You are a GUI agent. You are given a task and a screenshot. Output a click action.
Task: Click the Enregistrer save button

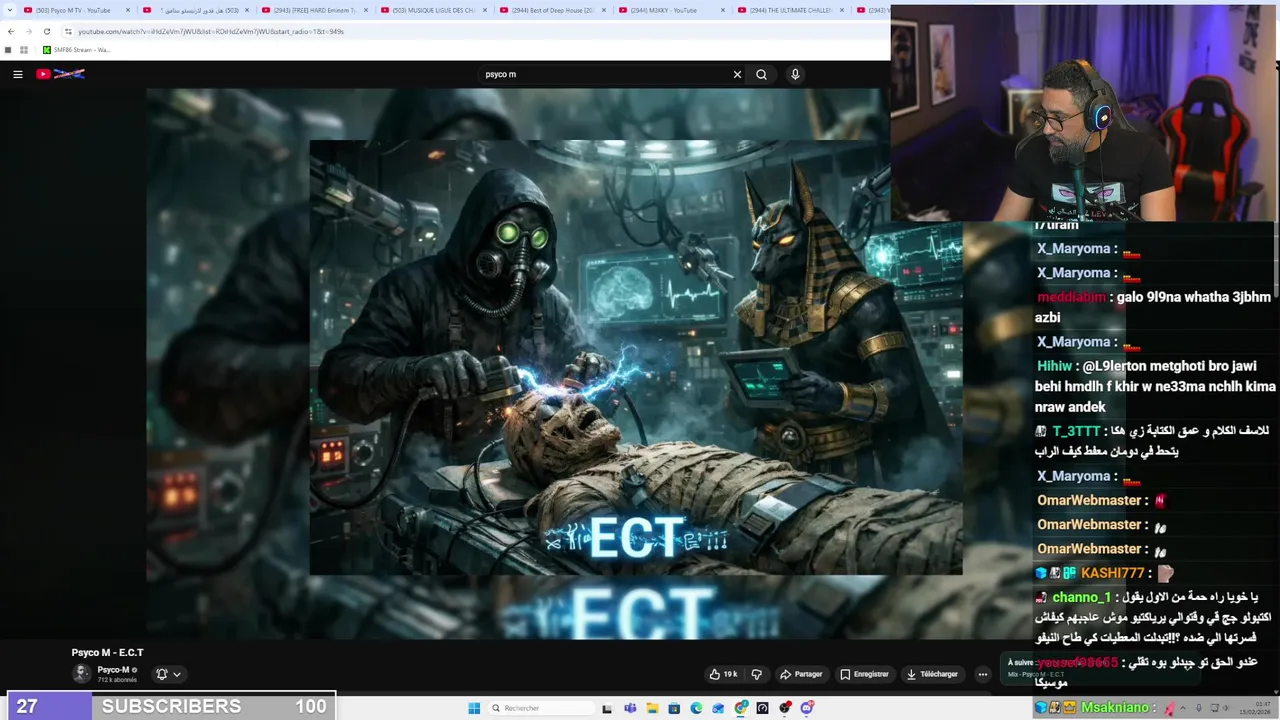864,674
